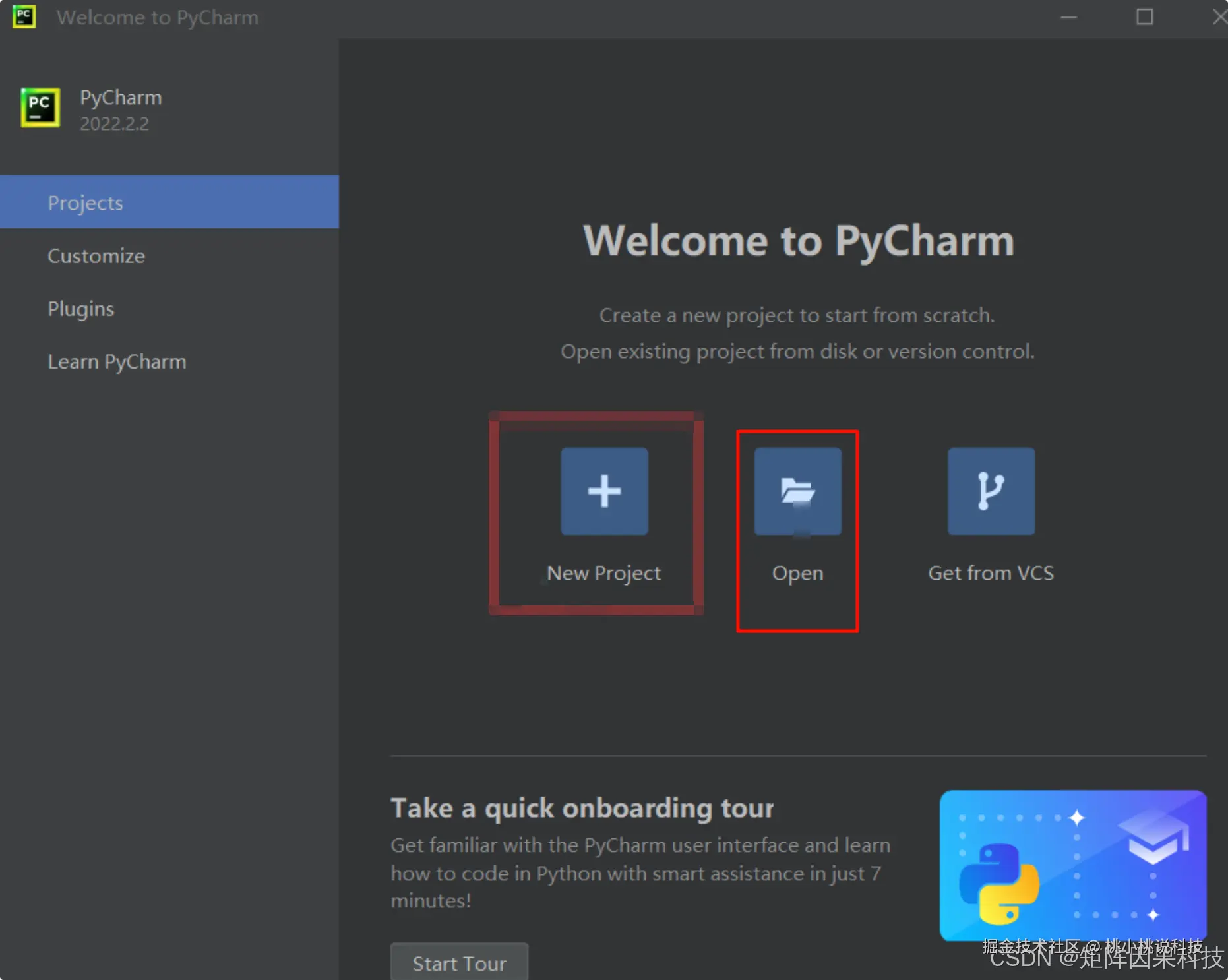Click the 'Get from VCS' label text

[991, 572]
